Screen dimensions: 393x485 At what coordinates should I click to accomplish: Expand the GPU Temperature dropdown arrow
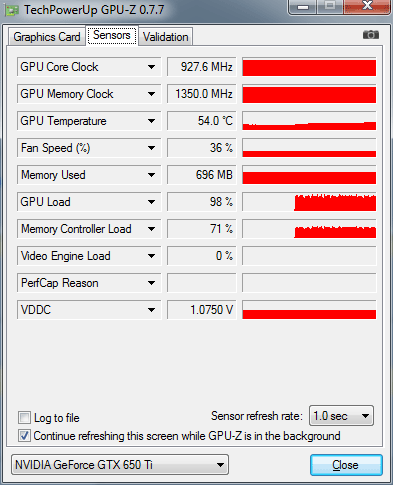[x=152, y=121]
